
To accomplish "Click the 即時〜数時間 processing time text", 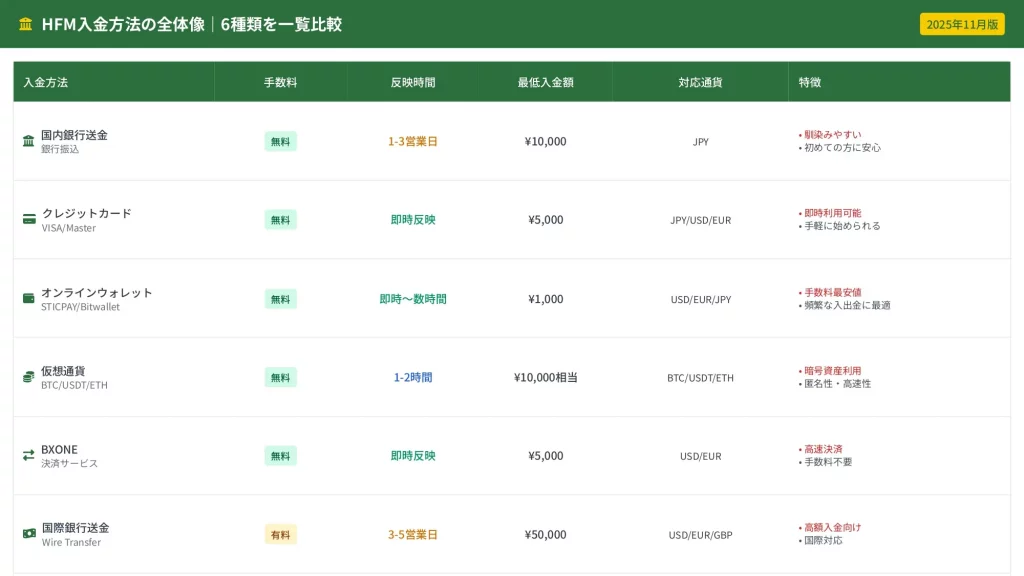I will point(413,299).
